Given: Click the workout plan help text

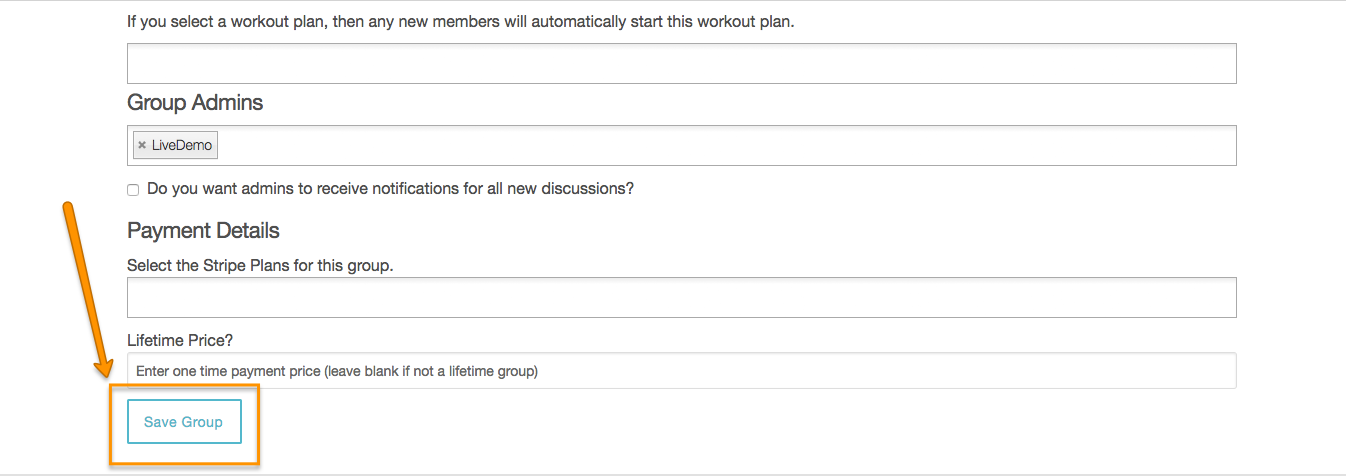Looking at the screenshot, I should [460, 21].
